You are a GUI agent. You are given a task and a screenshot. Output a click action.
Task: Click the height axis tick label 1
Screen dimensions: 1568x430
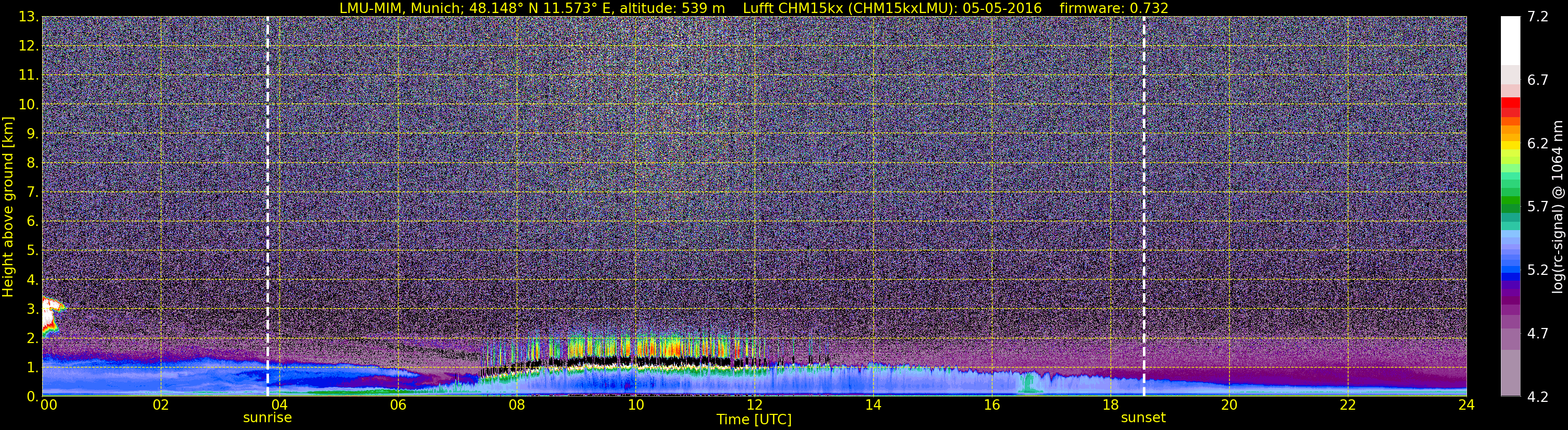click(32, 368)
